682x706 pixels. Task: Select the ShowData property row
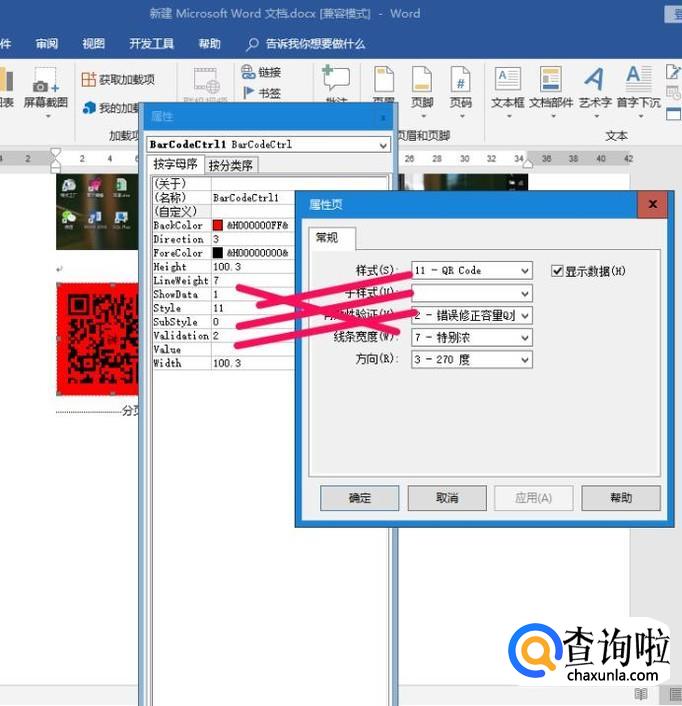224,294
